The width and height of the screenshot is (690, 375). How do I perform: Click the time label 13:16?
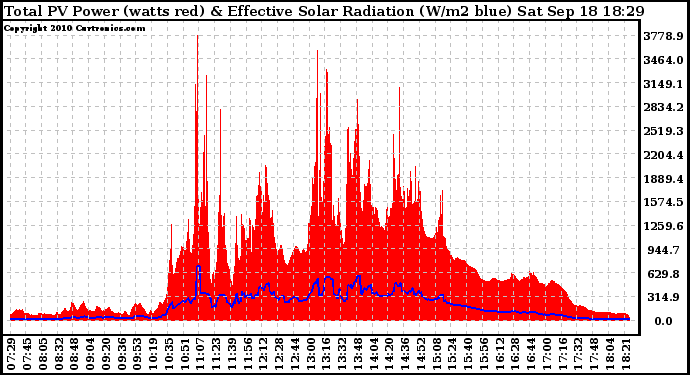click(x=327, y=354)
